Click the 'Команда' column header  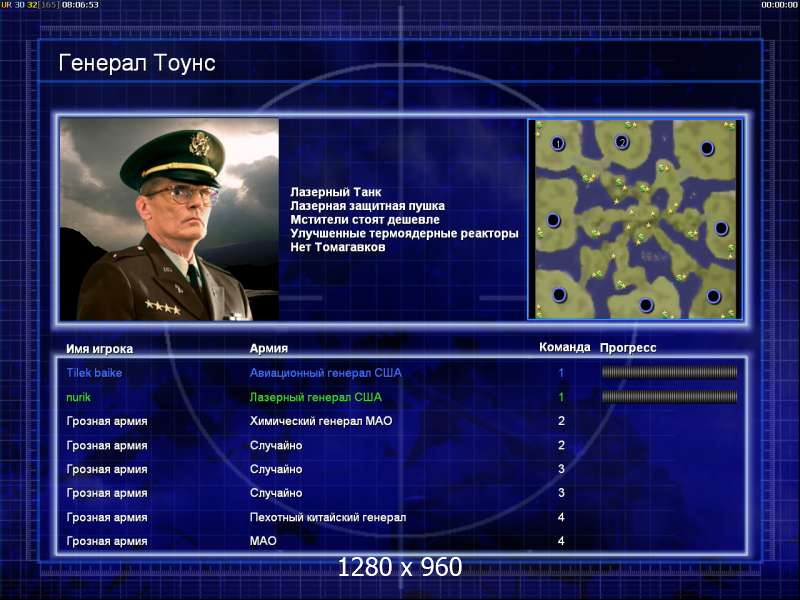565,347
